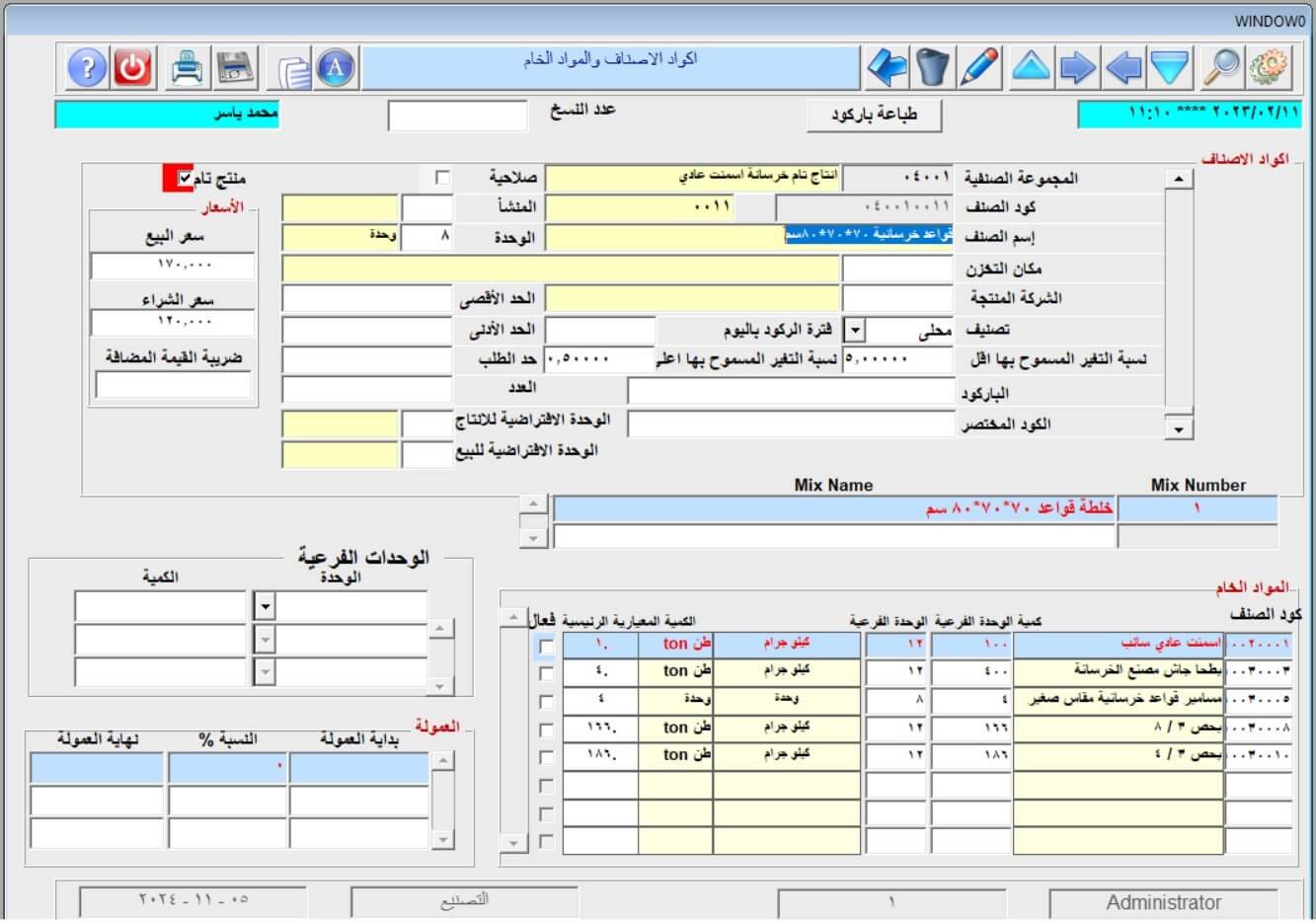The height and width of the screenshot is (923, 1316).
Task: Tick the فعال checkbox for the اسمنت عادي سائب row
Action: click(x=546, y=646)
